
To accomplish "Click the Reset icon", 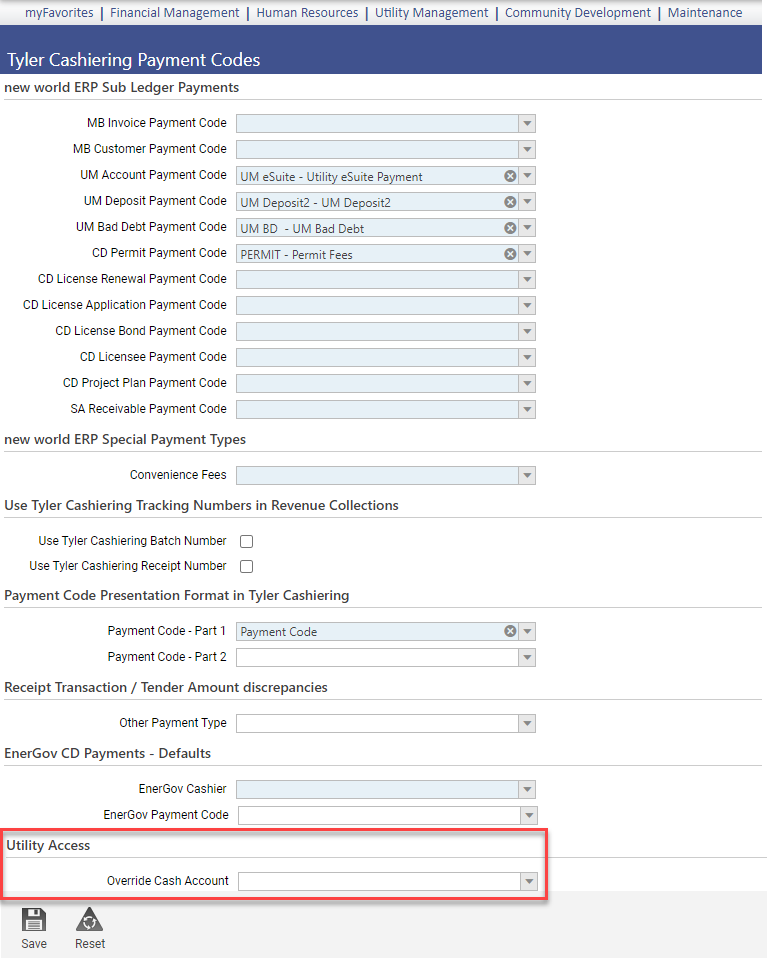I will [89, 920].
